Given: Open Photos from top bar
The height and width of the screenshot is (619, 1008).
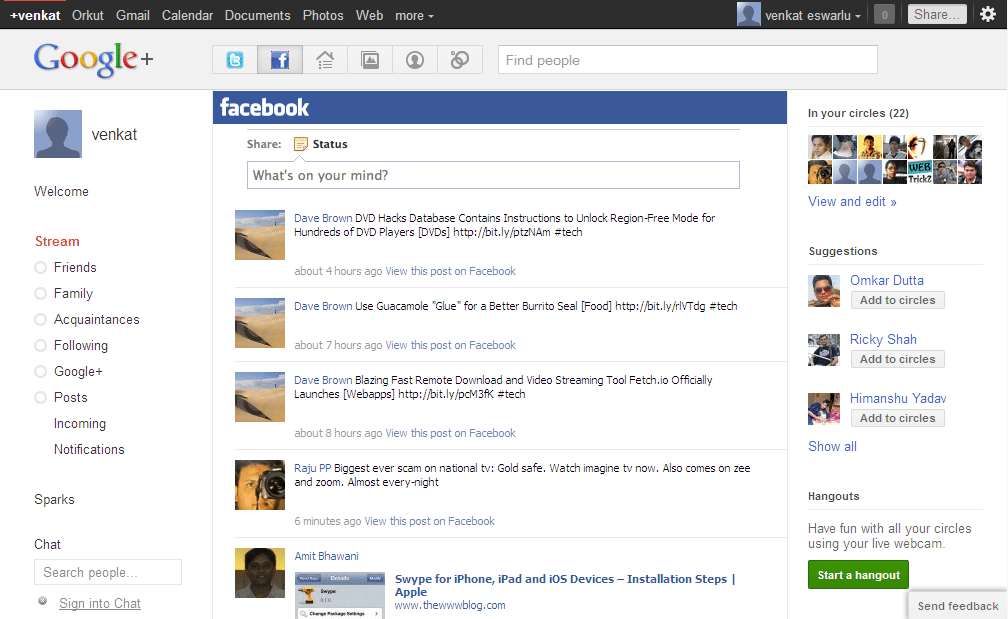Looking at the screenshot, I should coord(323,15).
